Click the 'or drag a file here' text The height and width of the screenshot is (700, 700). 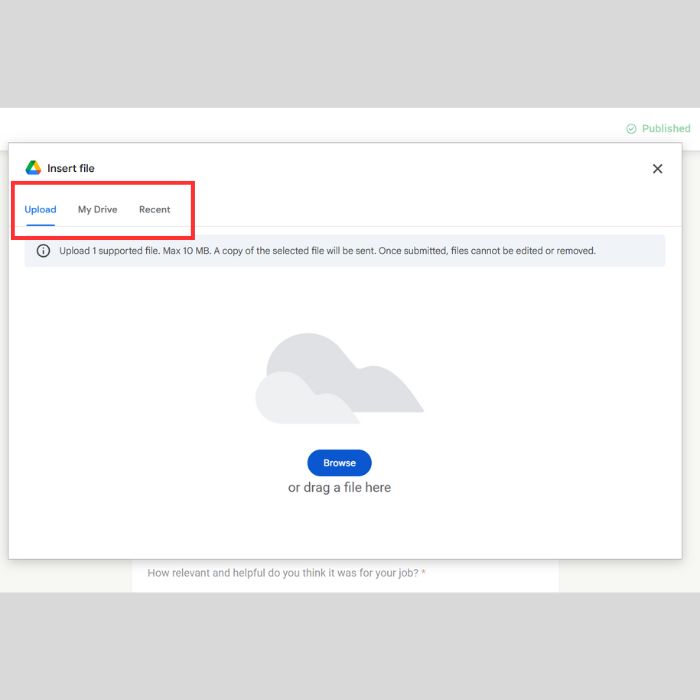pyautogui.click(x=339, y=488)
